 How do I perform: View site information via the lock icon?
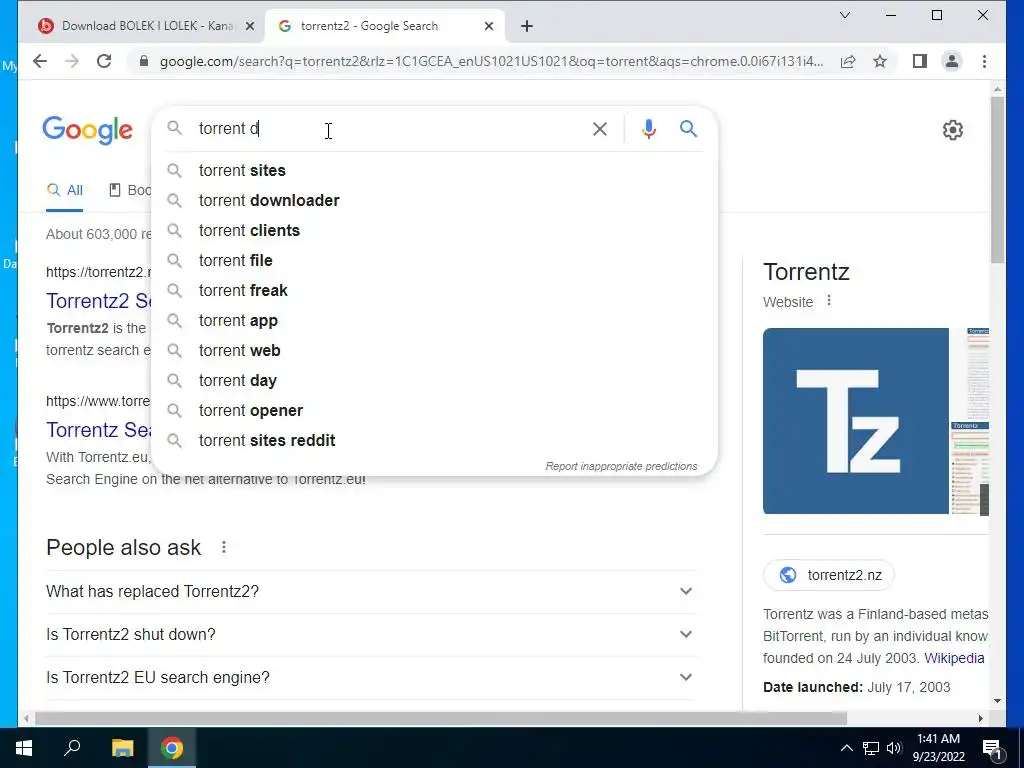(144, 61)
